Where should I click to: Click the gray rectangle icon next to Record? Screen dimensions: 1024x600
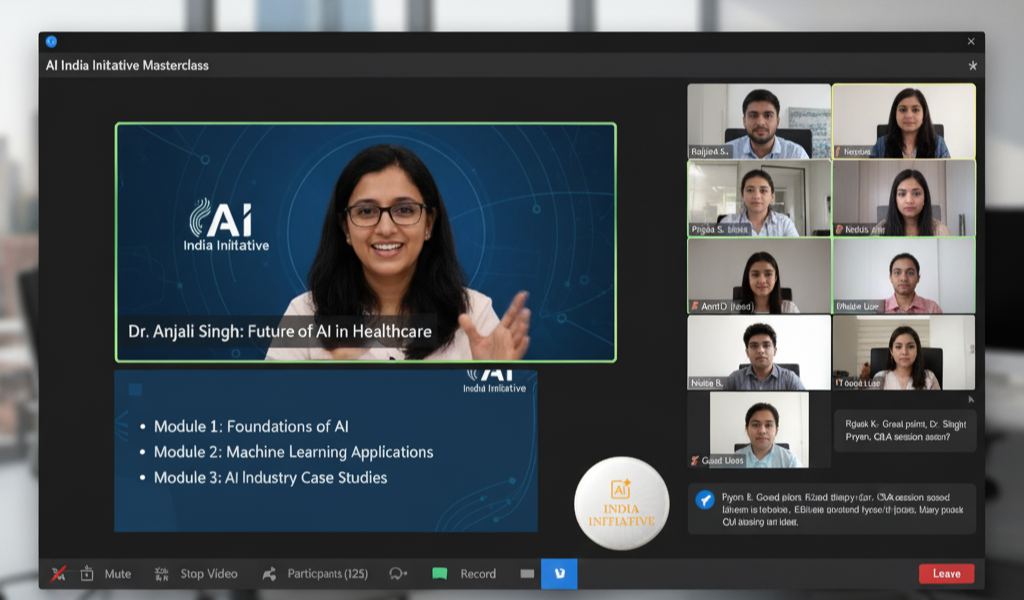[527, 573]
